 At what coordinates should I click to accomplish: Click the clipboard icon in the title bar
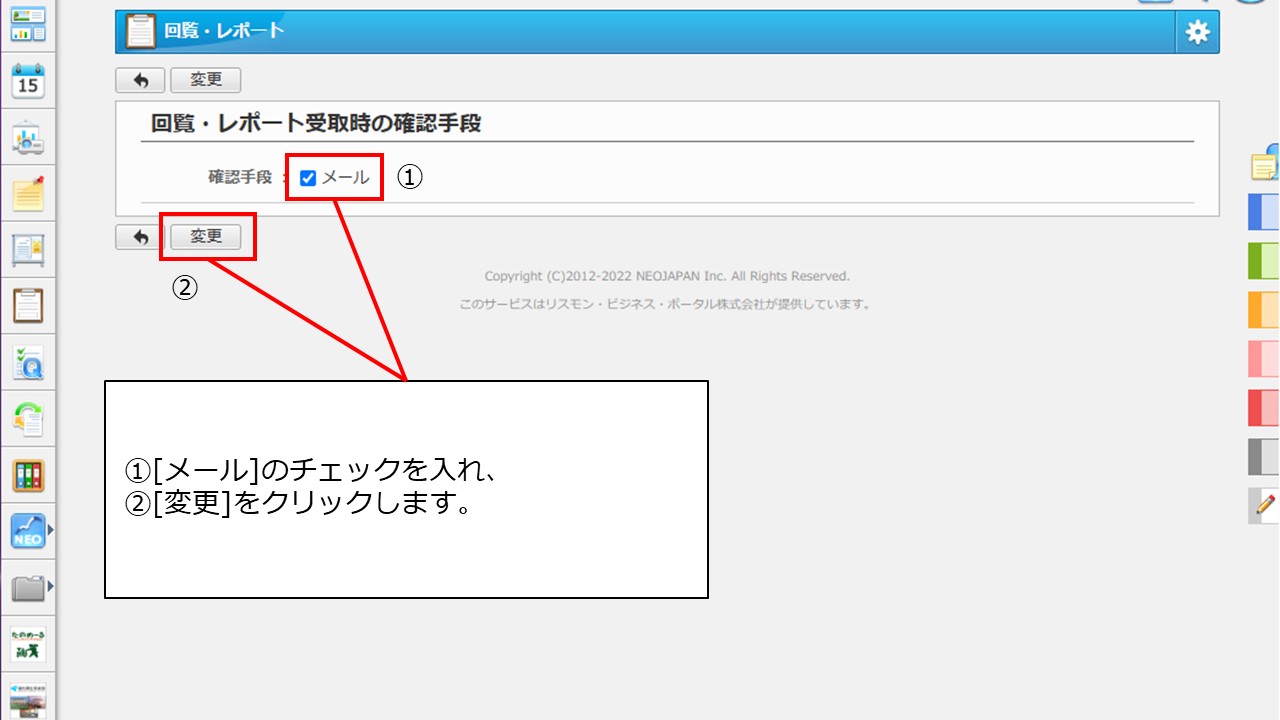pos(141,31)
